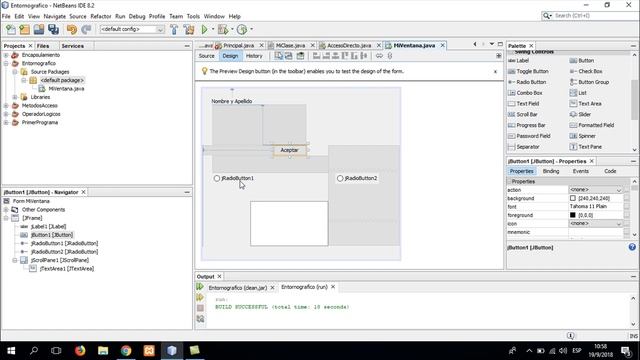Click the Preview Design toolbar icon
Screen dimensions: 640x360
[300, 56]
